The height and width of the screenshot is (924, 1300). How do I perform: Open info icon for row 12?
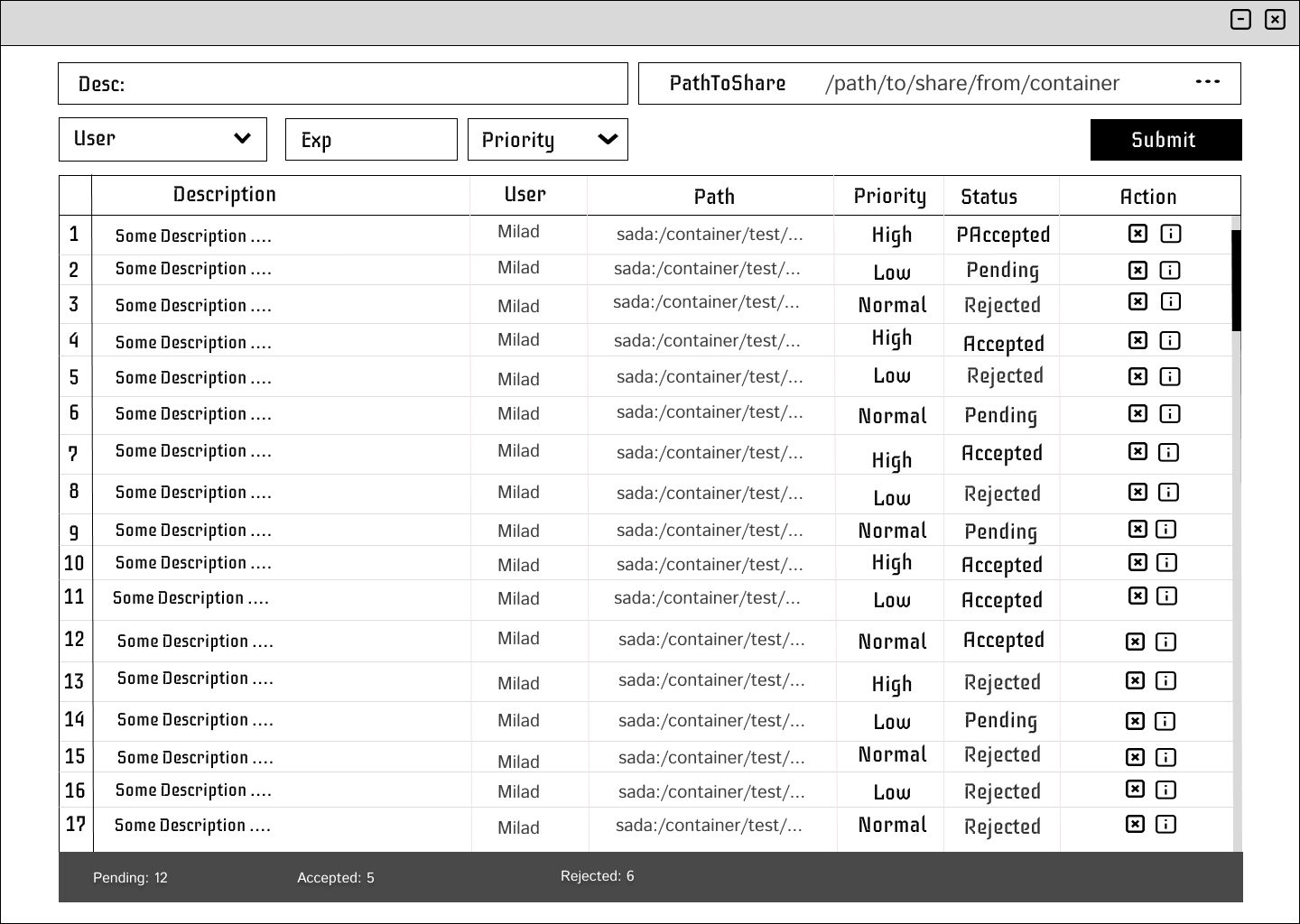[1165, 642]
